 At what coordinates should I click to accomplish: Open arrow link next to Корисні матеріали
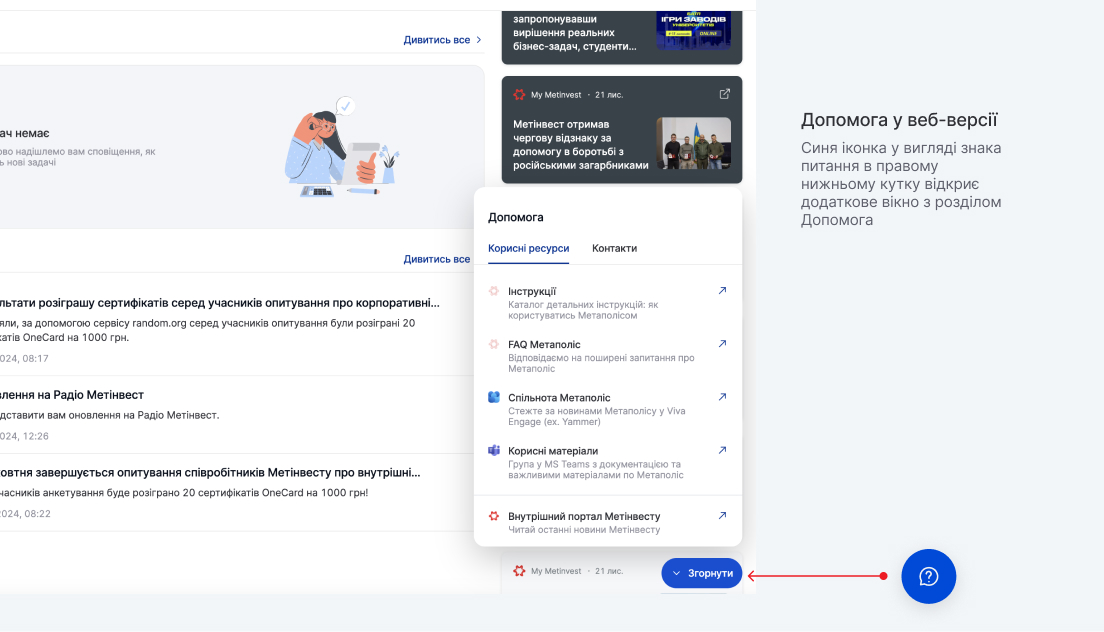tap(722, 450)
